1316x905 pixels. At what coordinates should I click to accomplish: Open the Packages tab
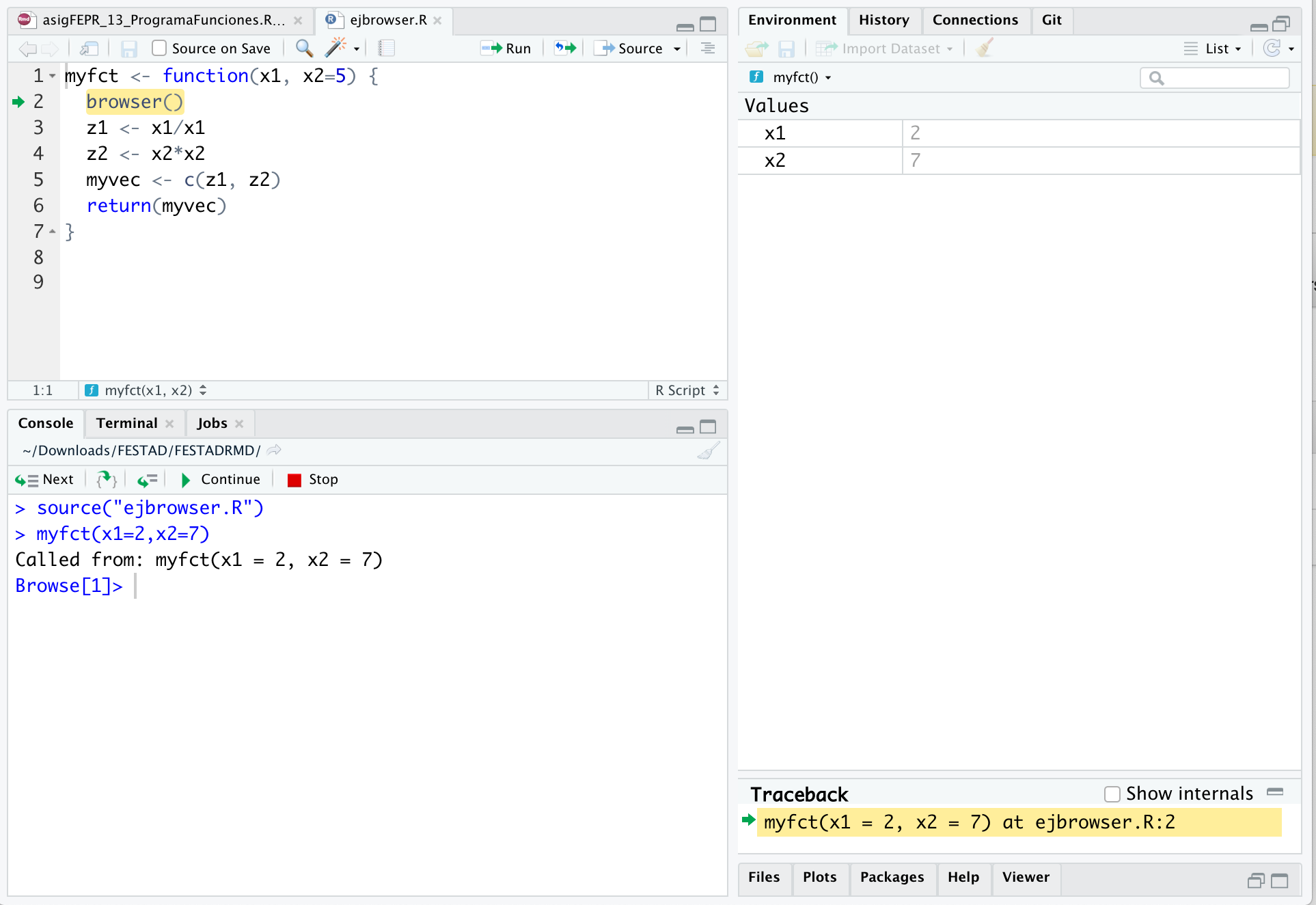(x=892, y=877)
